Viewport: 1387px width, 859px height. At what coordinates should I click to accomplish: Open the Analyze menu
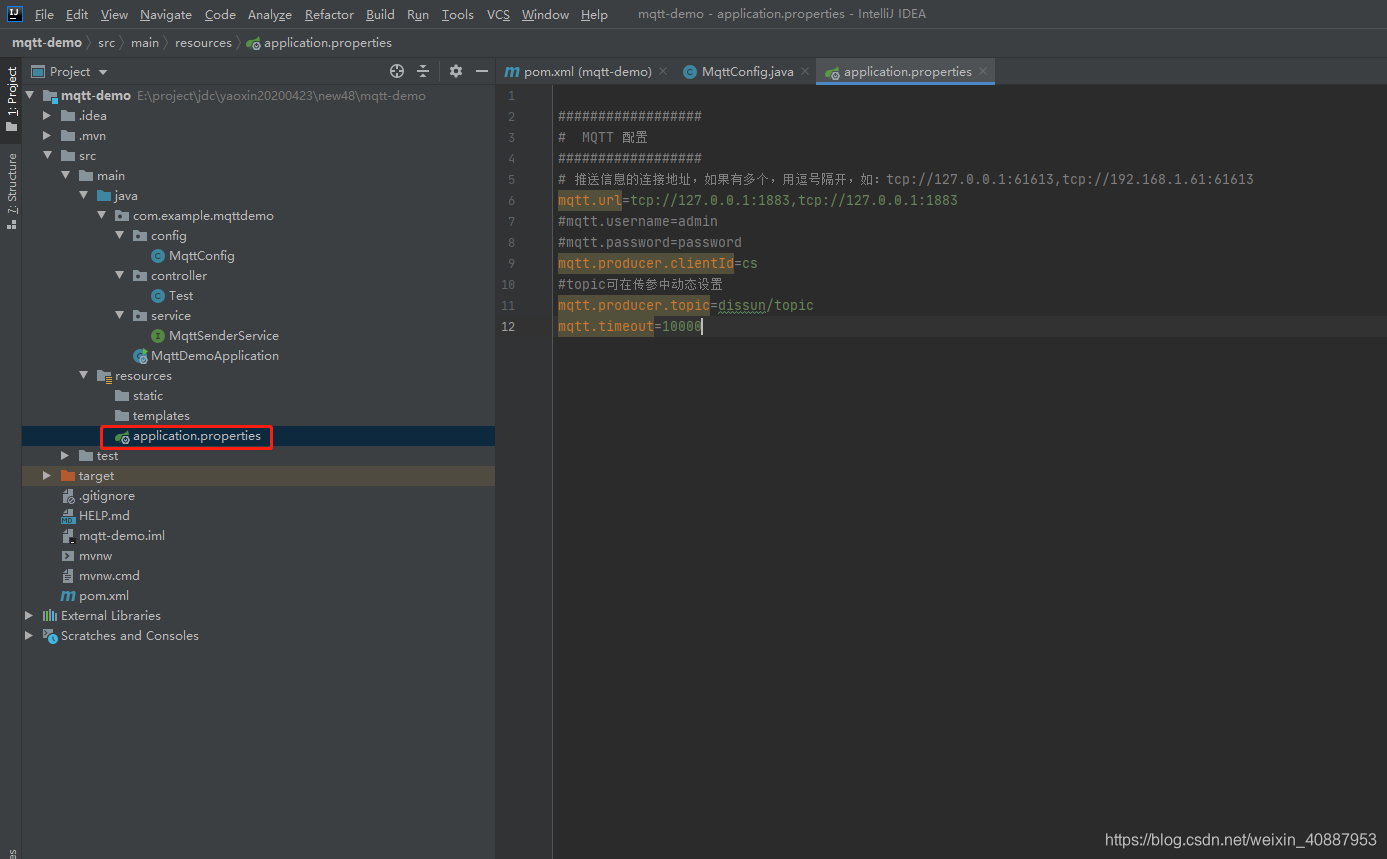pyautogui.click(x=270, y=14)
